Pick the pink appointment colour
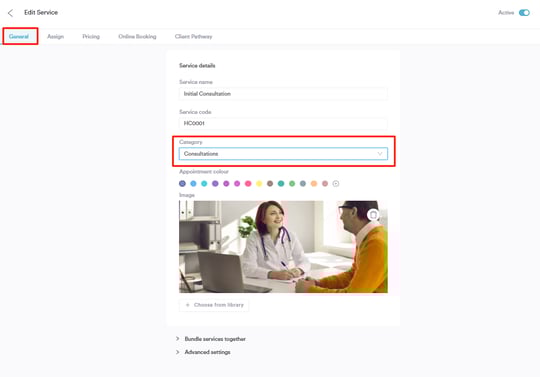This screenshot has height=377, width=540. coord(248,184)
